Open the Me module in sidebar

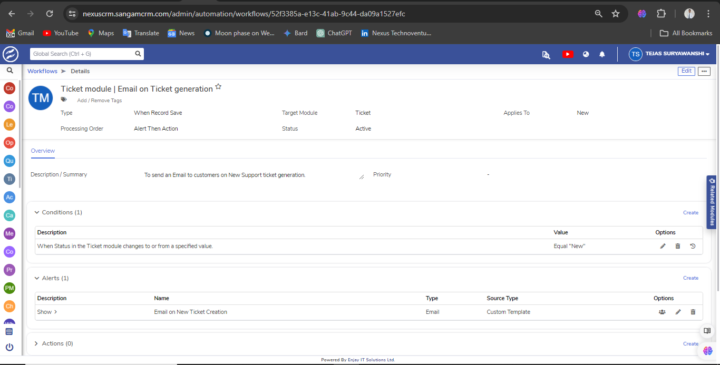coord(9,233)
